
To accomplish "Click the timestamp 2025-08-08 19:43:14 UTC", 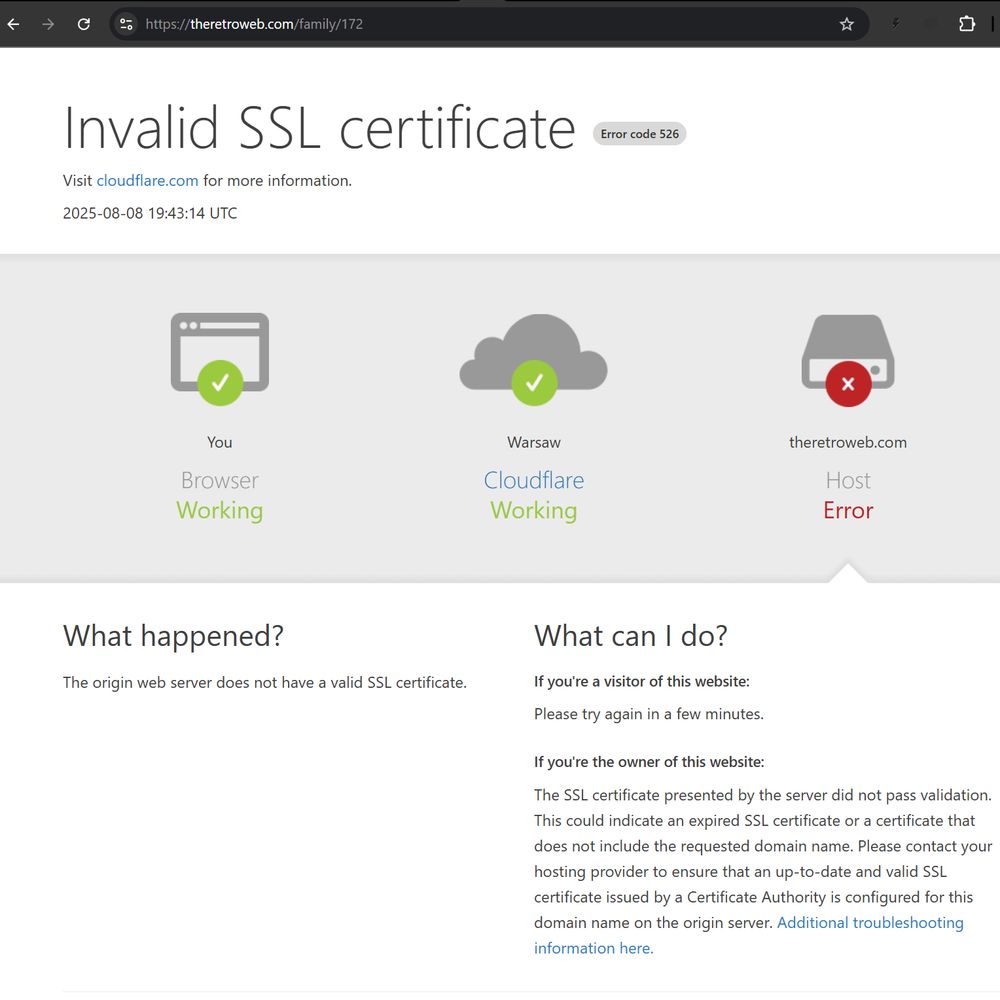I will click(x=150, y=213).
